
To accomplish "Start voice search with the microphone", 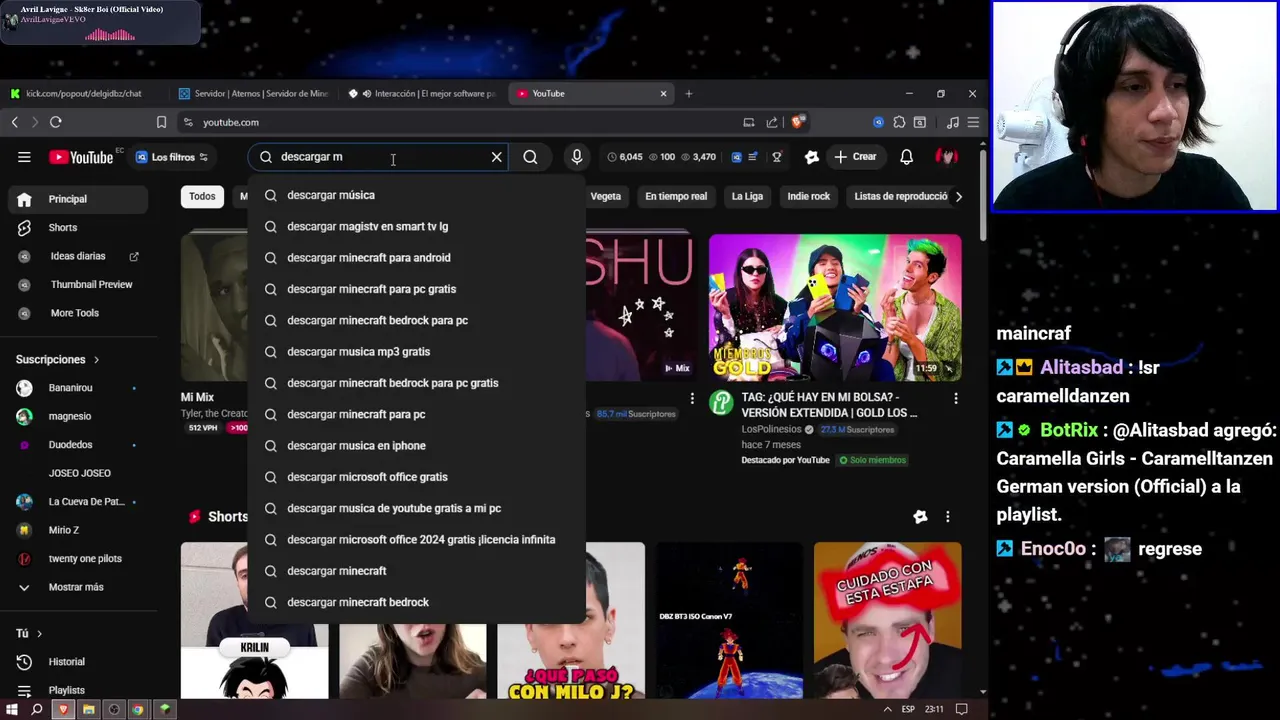I will pos(576,157).
